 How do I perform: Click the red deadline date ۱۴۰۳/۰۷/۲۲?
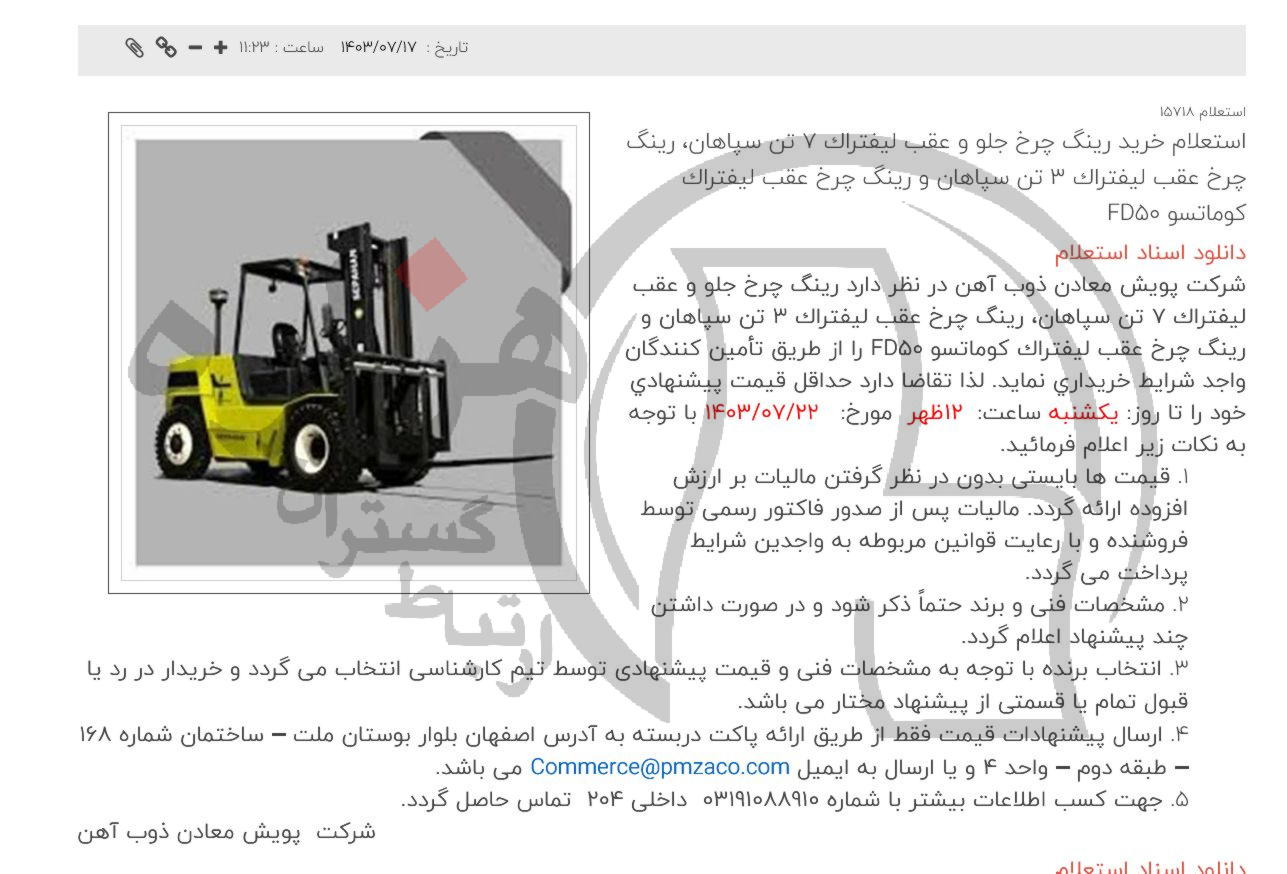pyautogui.click(x=762, y=413)
